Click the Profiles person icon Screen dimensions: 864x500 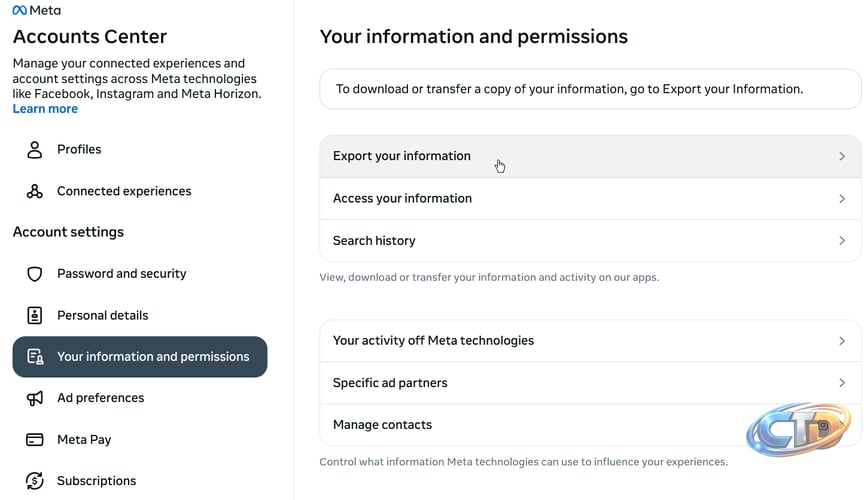click(35, 149)
